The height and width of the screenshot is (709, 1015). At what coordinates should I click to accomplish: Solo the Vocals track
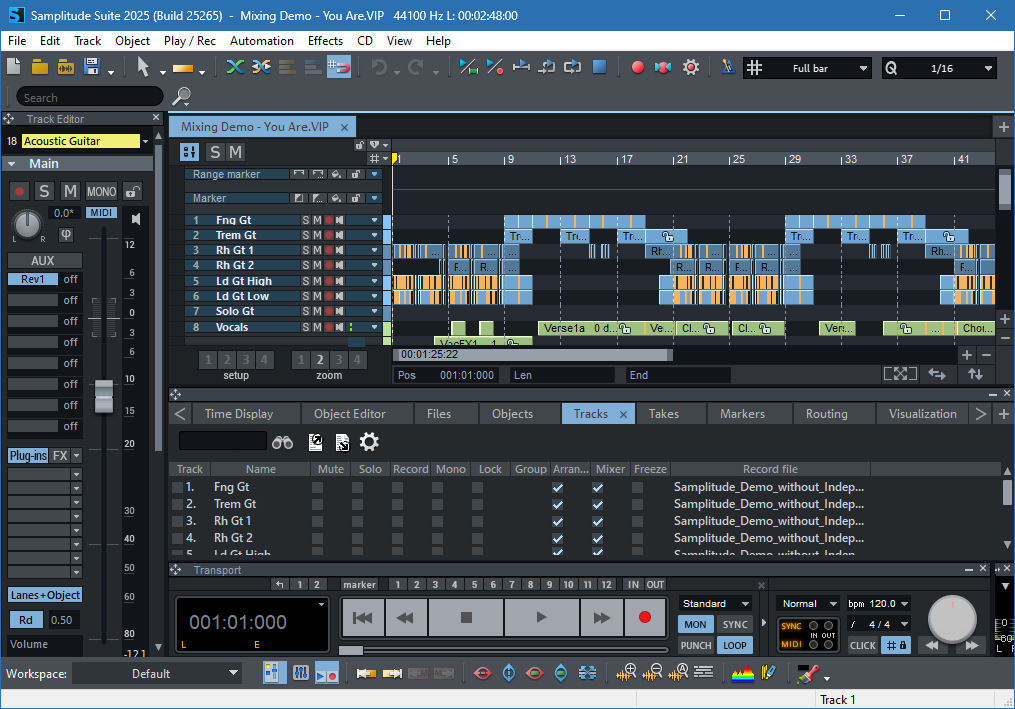tap(304, 327)
